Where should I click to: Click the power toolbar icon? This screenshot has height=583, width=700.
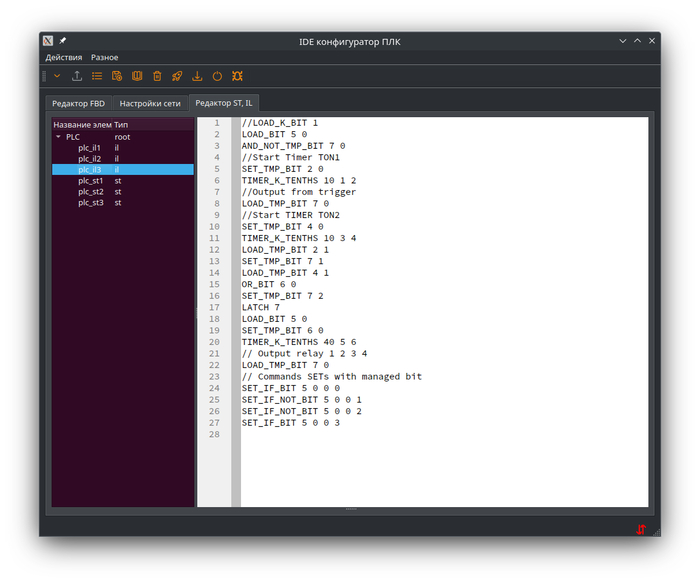click(217, 76)
